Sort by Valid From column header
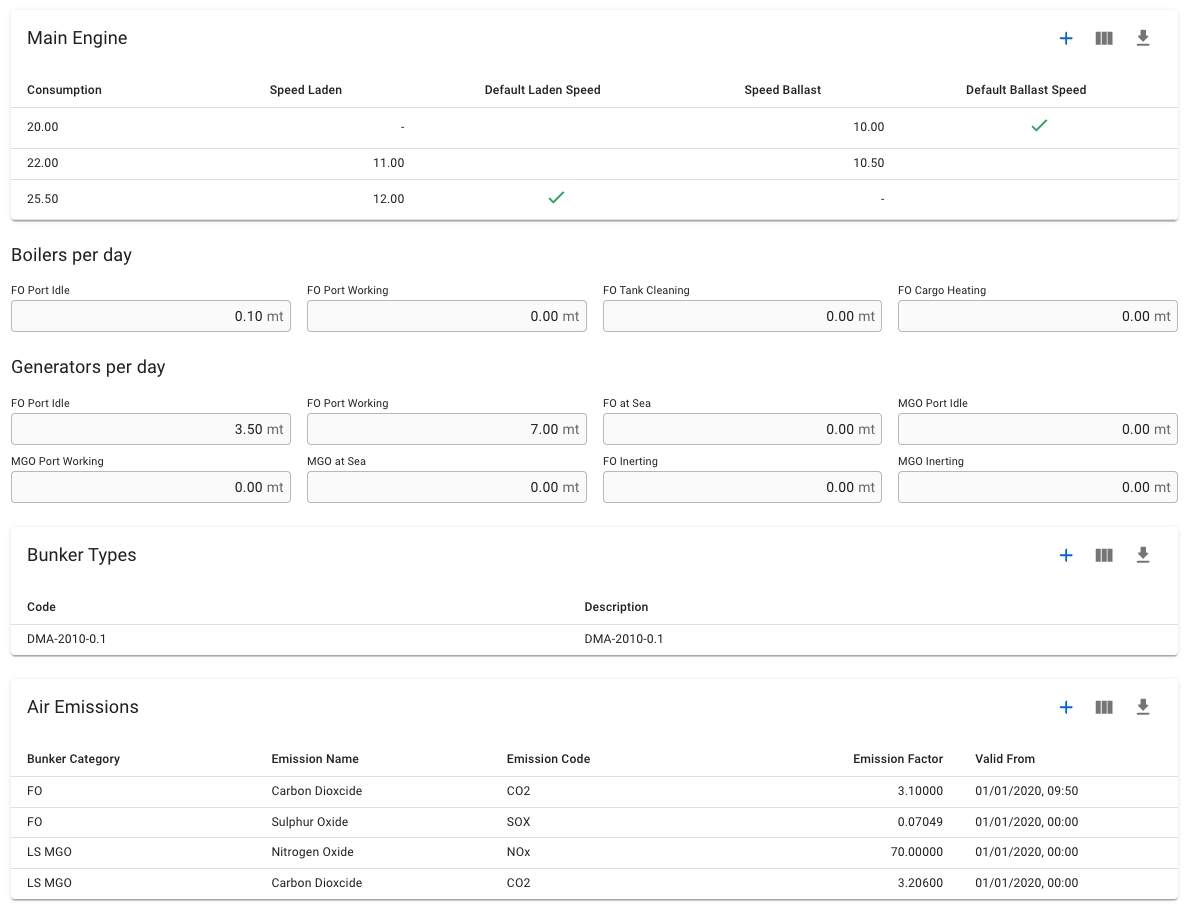This screenshot has width=1186, height=906. pos(1005,759)
